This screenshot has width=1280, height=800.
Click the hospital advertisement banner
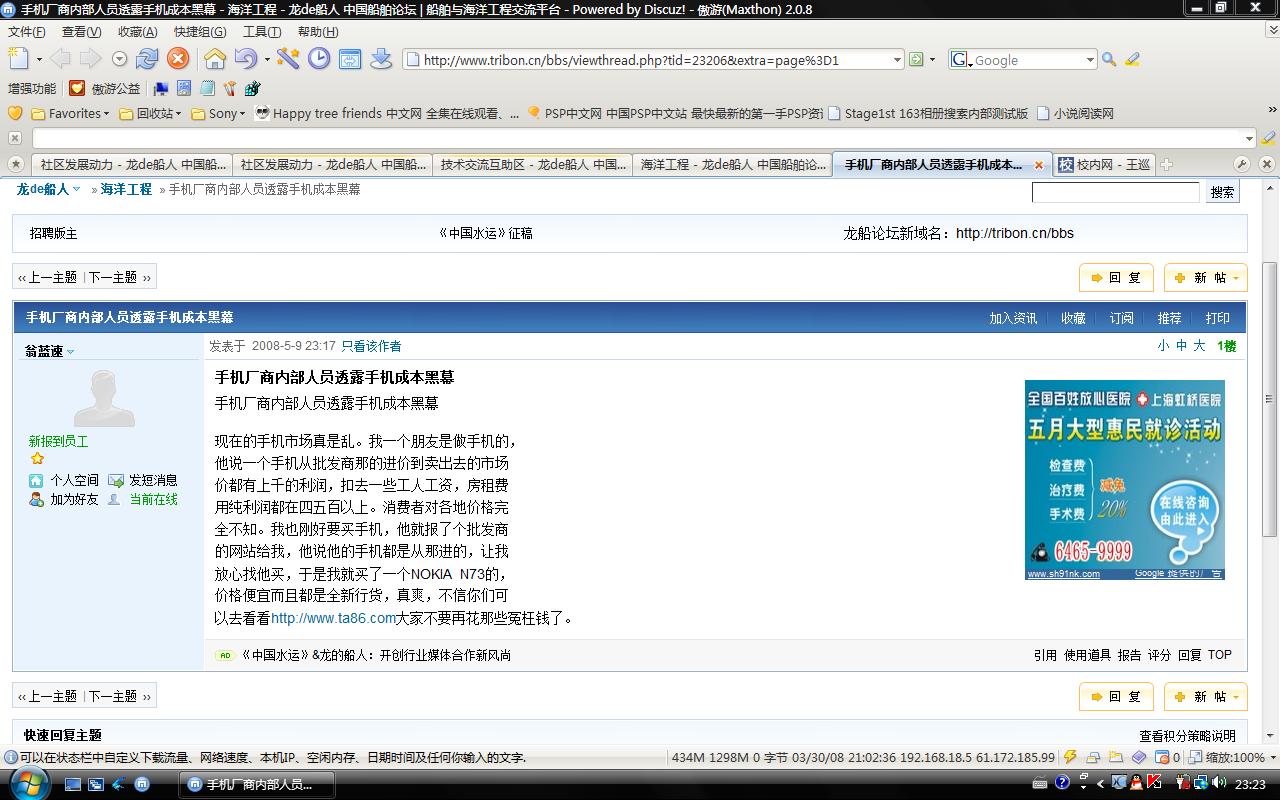pos(1125,479)
